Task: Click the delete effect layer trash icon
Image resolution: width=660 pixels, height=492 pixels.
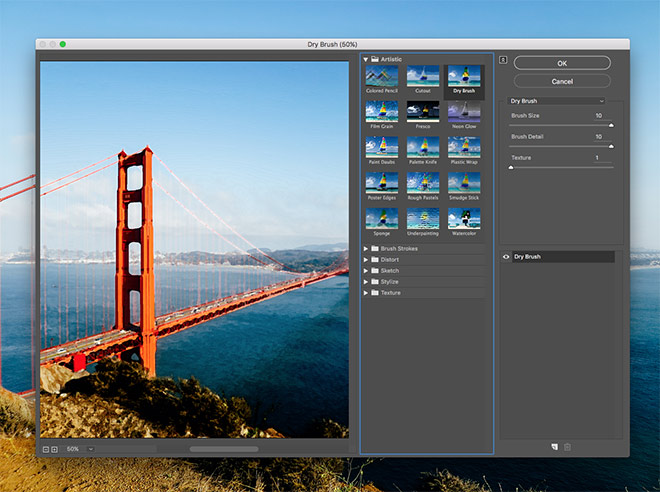Action: point(567,446)
